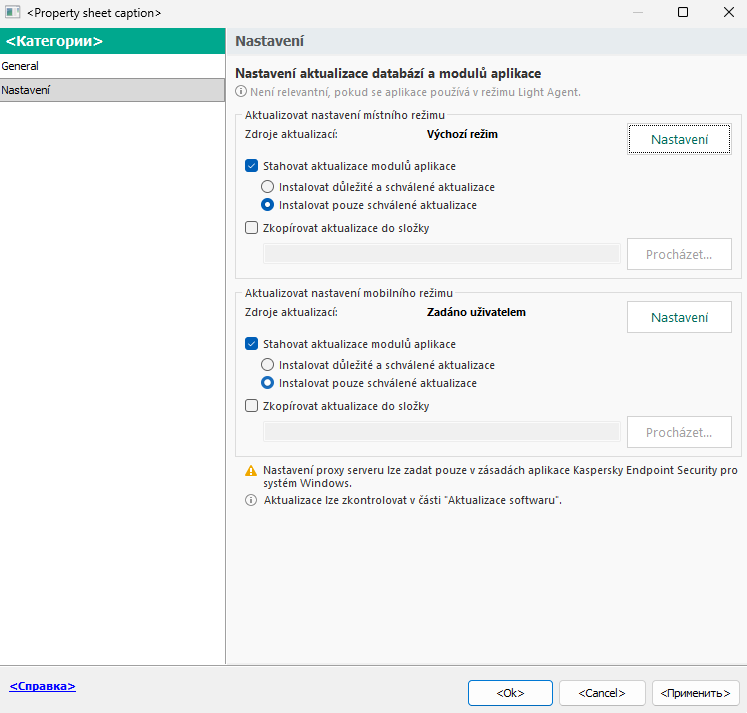Image resolution: width=747 pixels, height=713 pixels.
Task: Uncheck Stahovat aktualizace modulů in mobile mode
Action: pos(252,343)
